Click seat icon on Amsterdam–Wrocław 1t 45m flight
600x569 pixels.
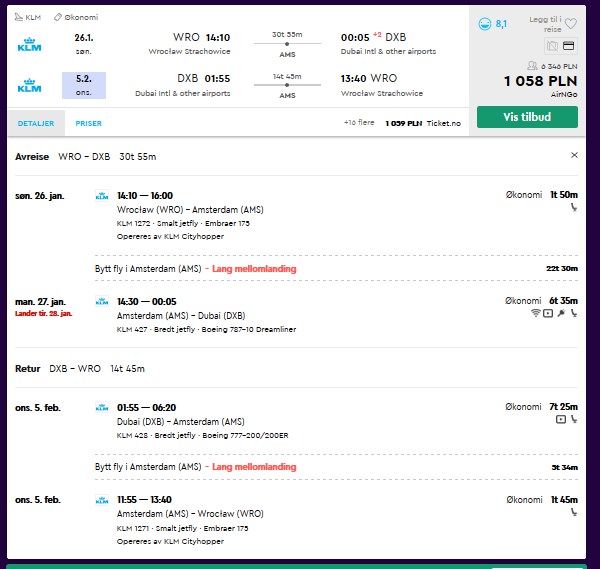574,512
